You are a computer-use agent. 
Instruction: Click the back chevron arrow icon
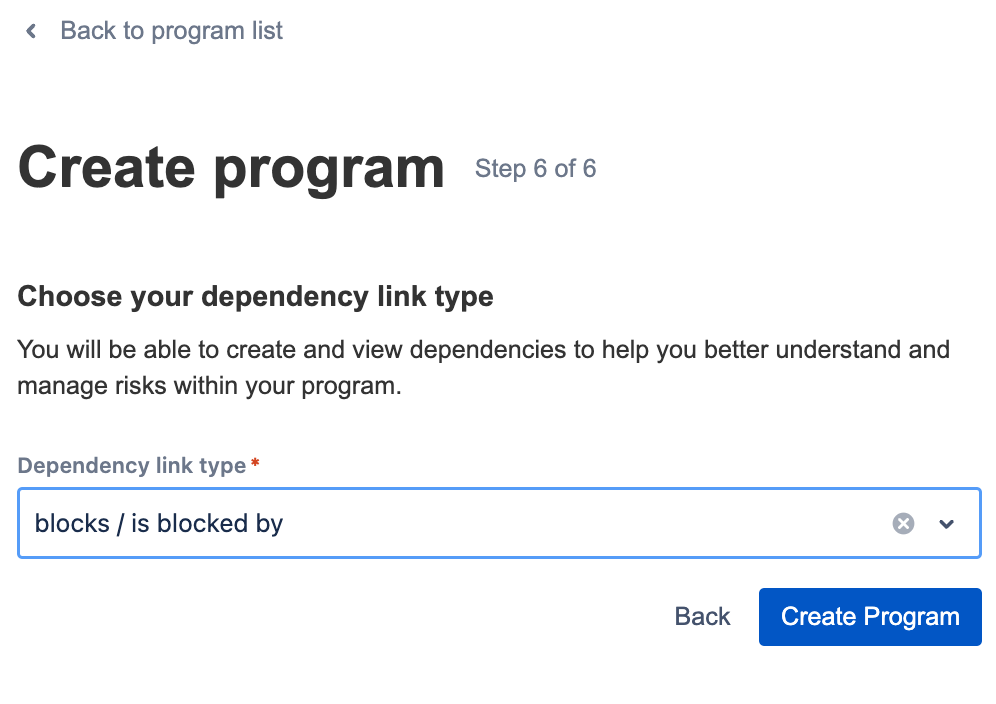(x=32, y=31)
